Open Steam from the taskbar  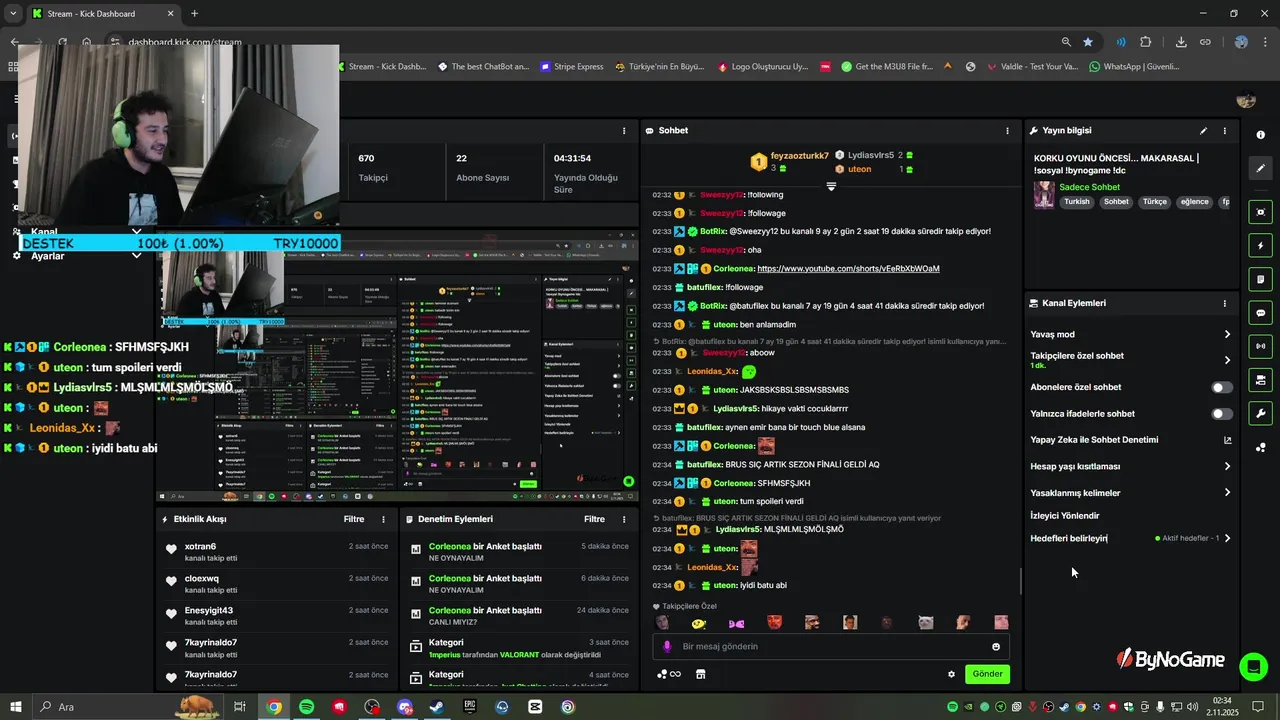click(x=437, y=707)
